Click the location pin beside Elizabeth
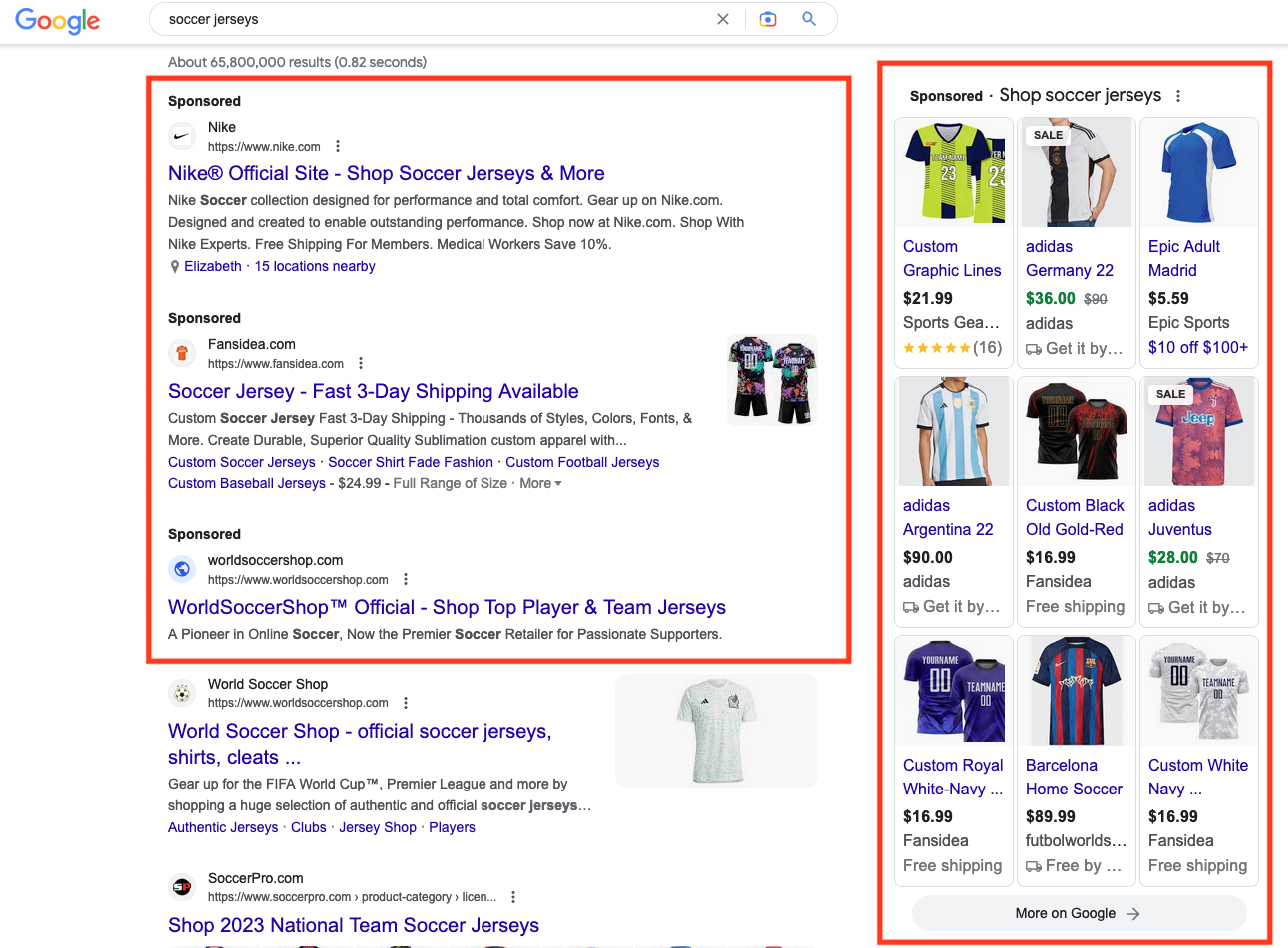Viewport: 1288px width, 948px height. [x=172, y=266]
